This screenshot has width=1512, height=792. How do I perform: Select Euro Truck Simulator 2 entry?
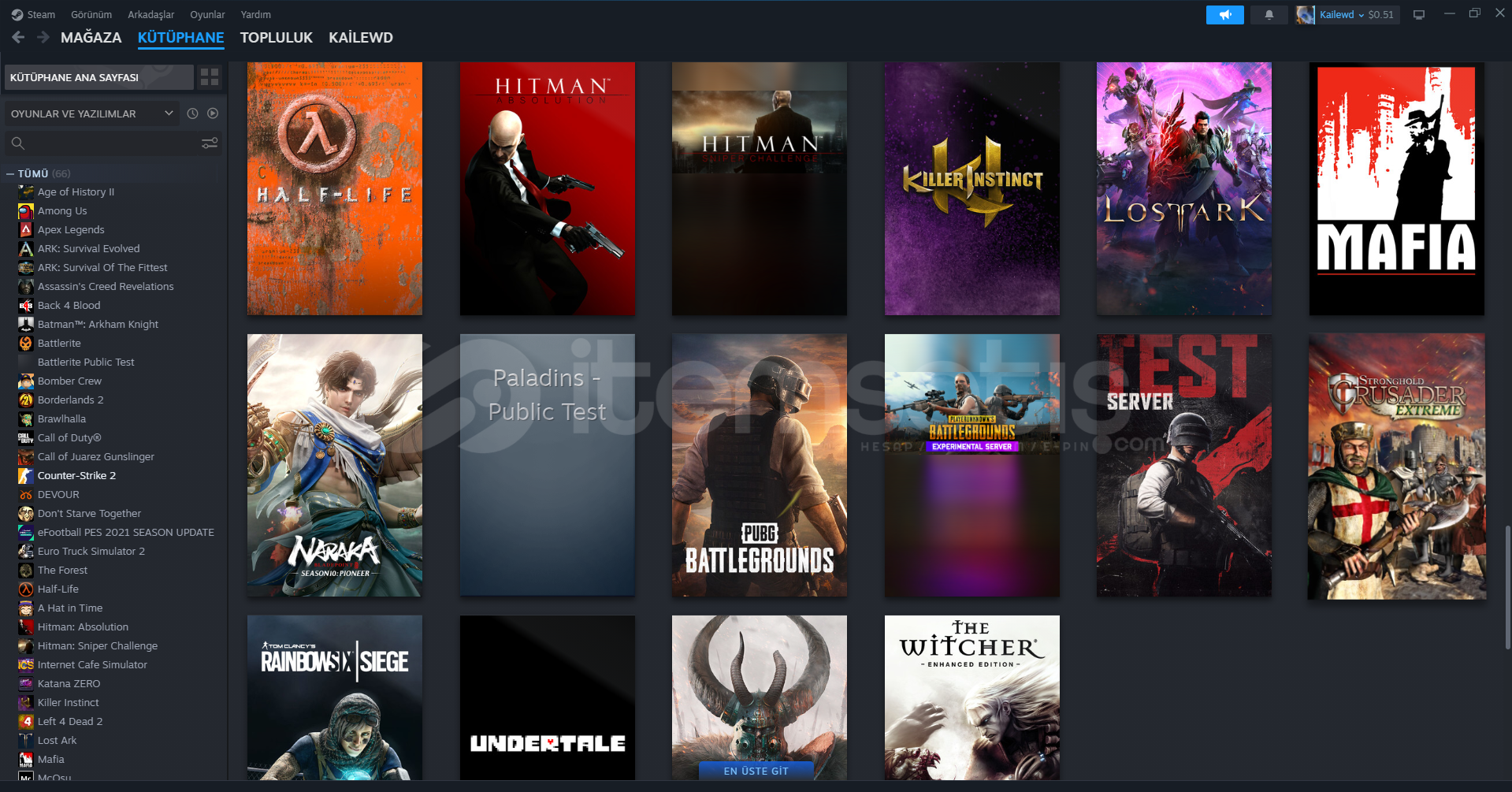click(91, 552)
